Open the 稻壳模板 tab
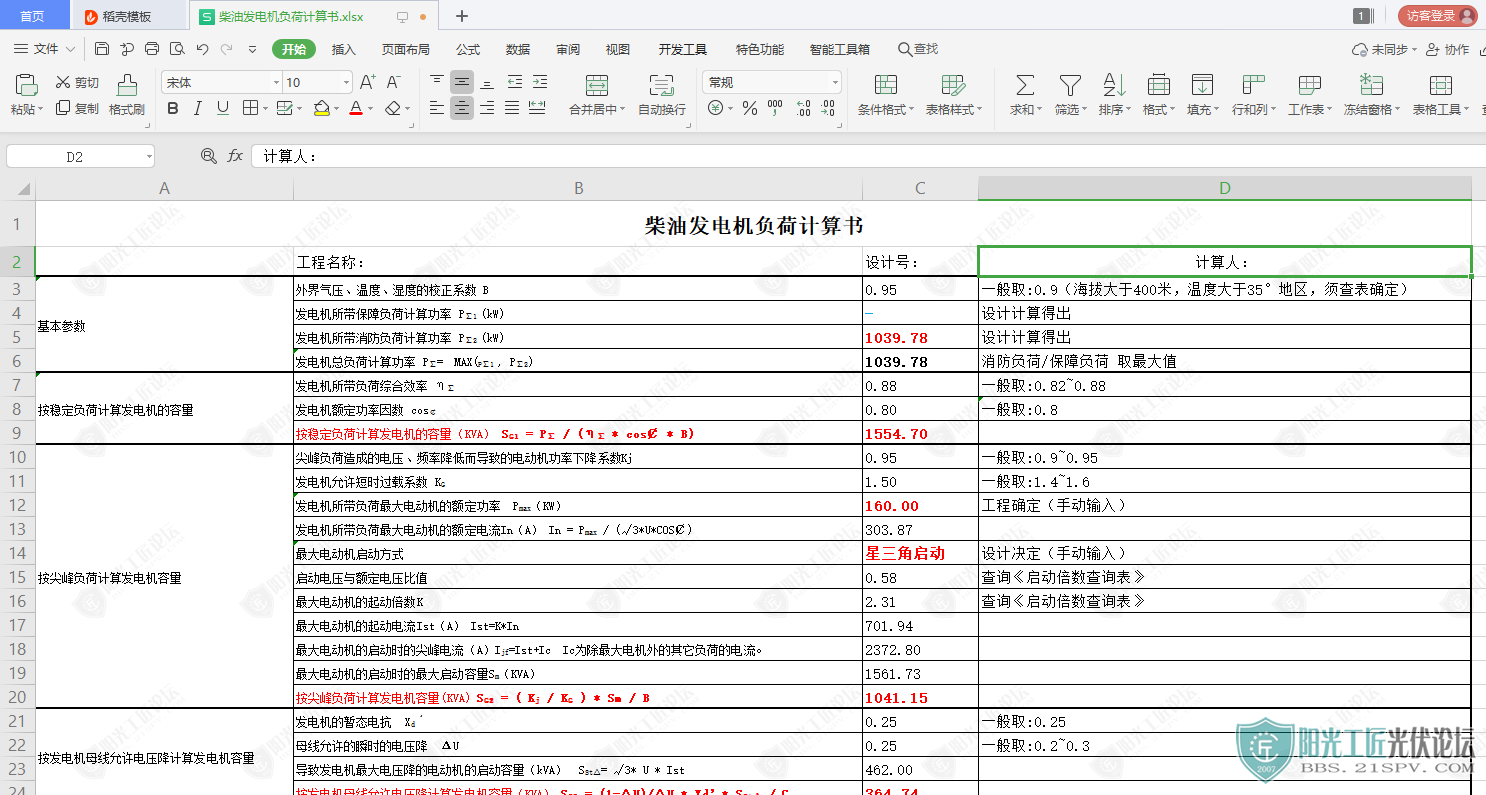The image size is (1486, 795). pos(128,16)
